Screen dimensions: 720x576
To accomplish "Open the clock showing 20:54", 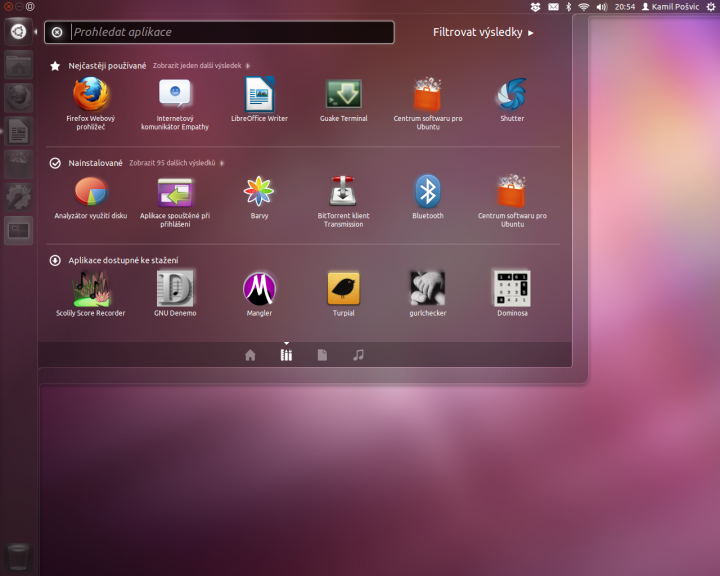I will 624,7.
